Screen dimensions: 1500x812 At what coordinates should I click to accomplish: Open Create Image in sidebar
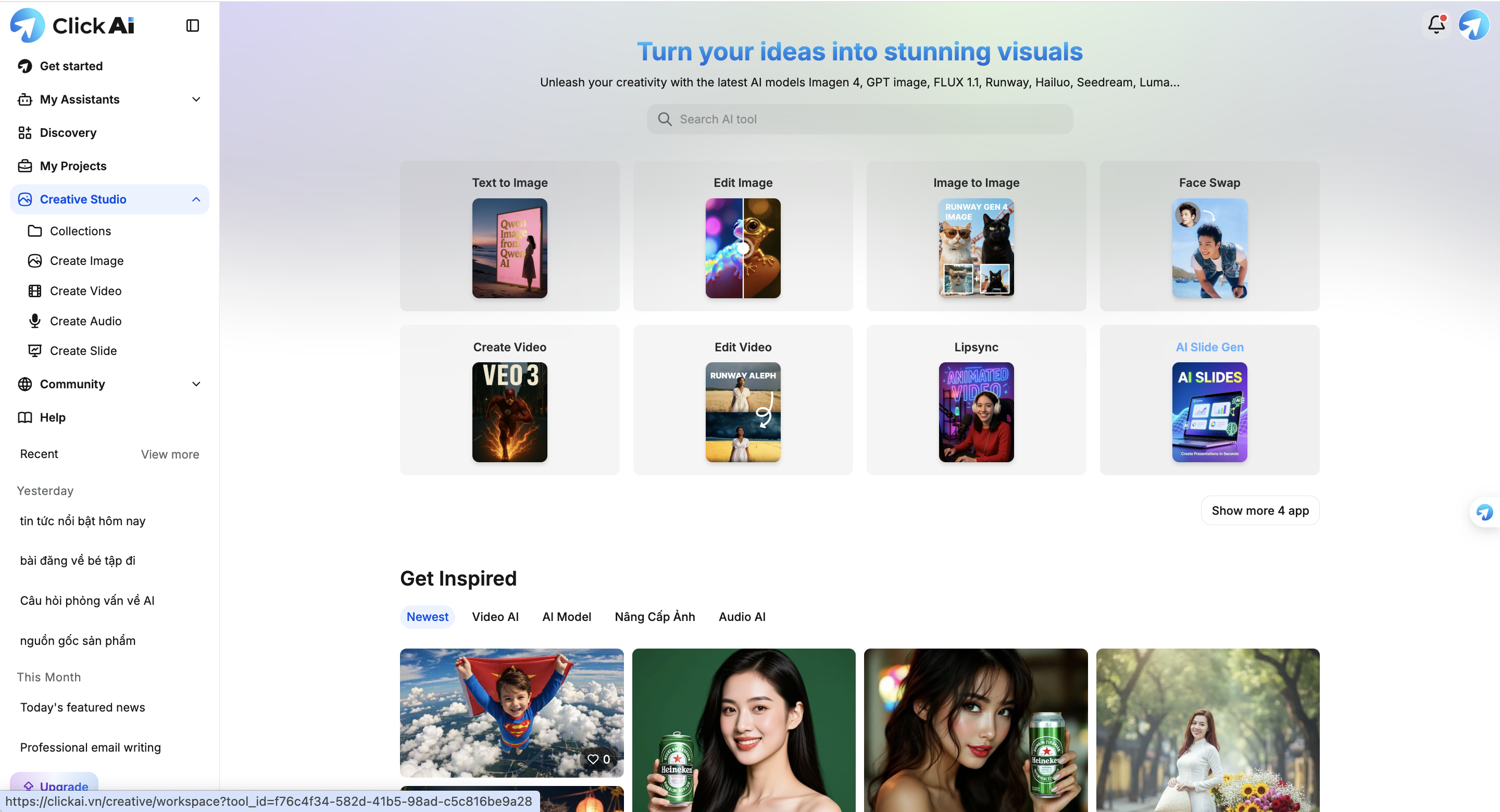pos(86,261)
